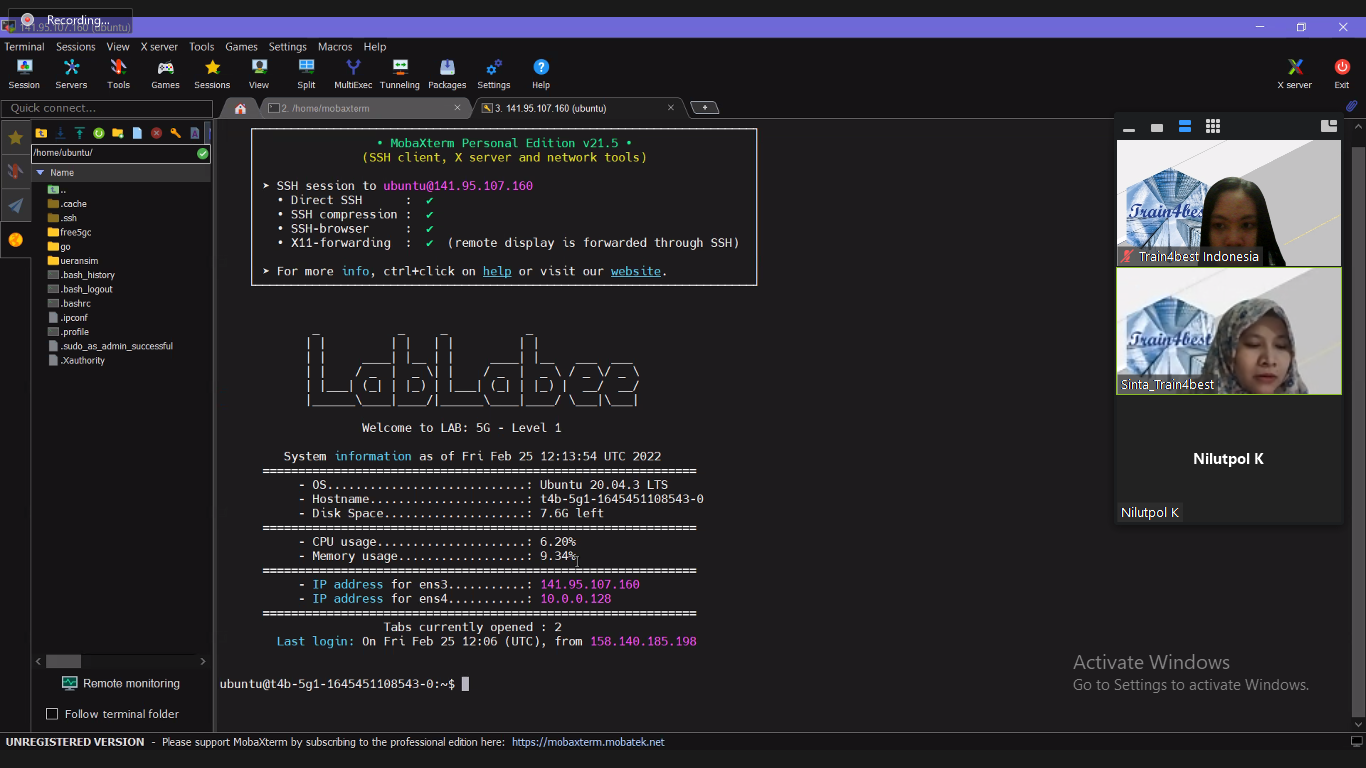
Task: Switch video panel to grid view
Action: pos(1212,127)
